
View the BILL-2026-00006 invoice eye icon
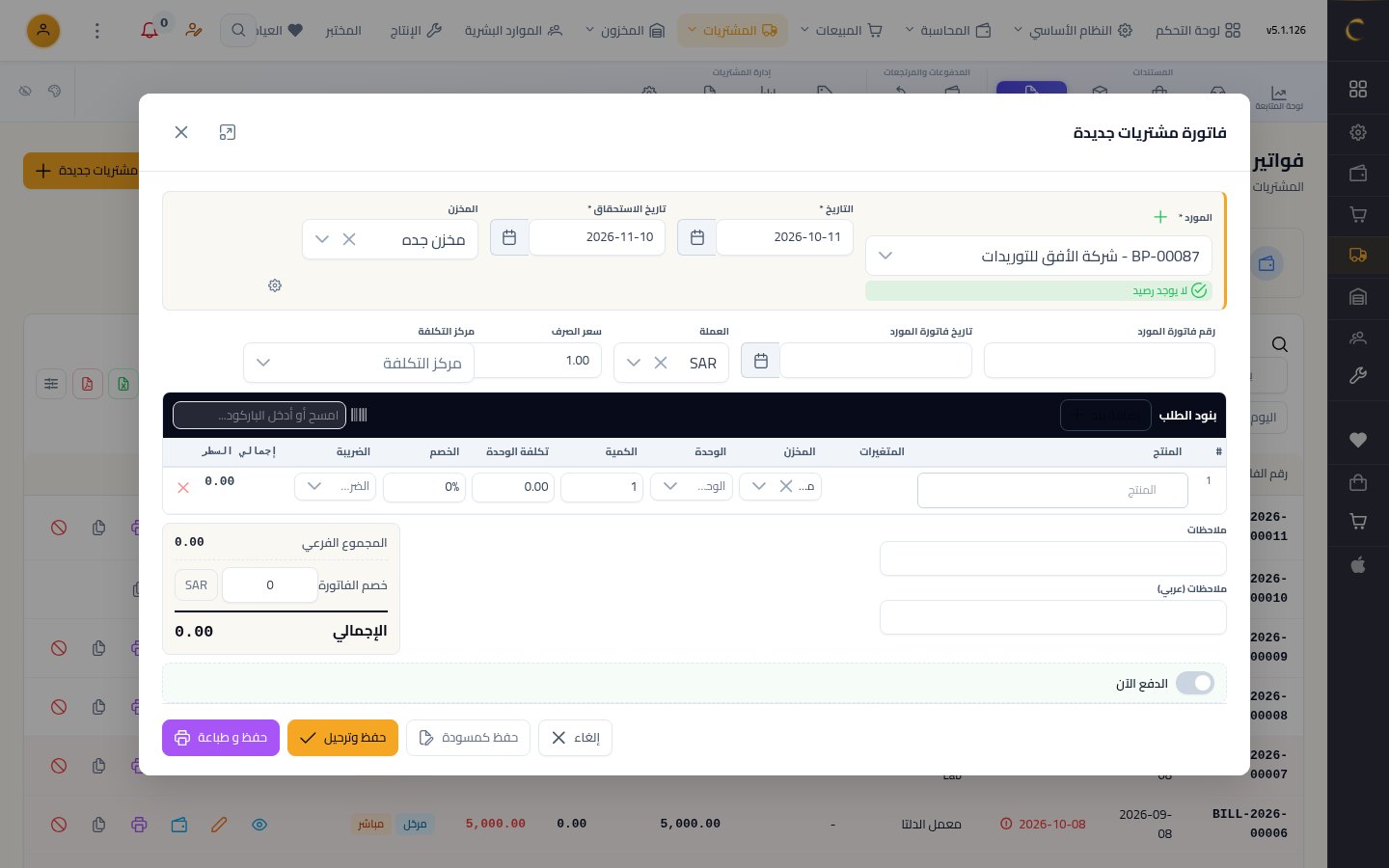click(259, 825)
